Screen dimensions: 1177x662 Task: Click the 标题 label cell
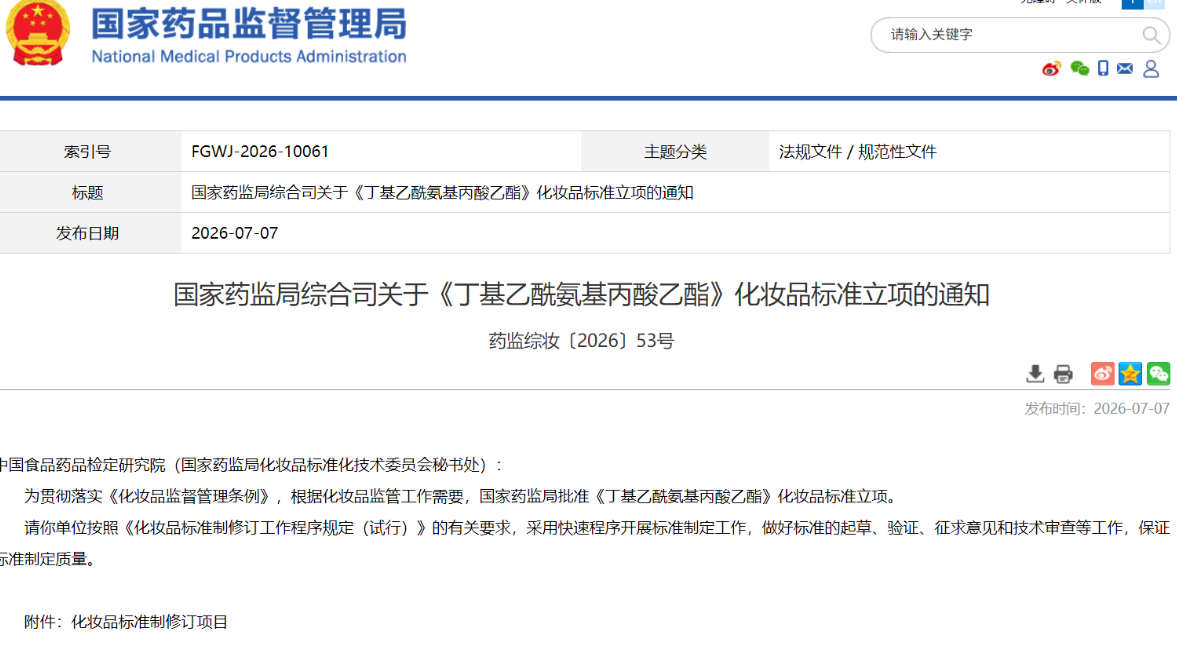click(x=90, y=193)
